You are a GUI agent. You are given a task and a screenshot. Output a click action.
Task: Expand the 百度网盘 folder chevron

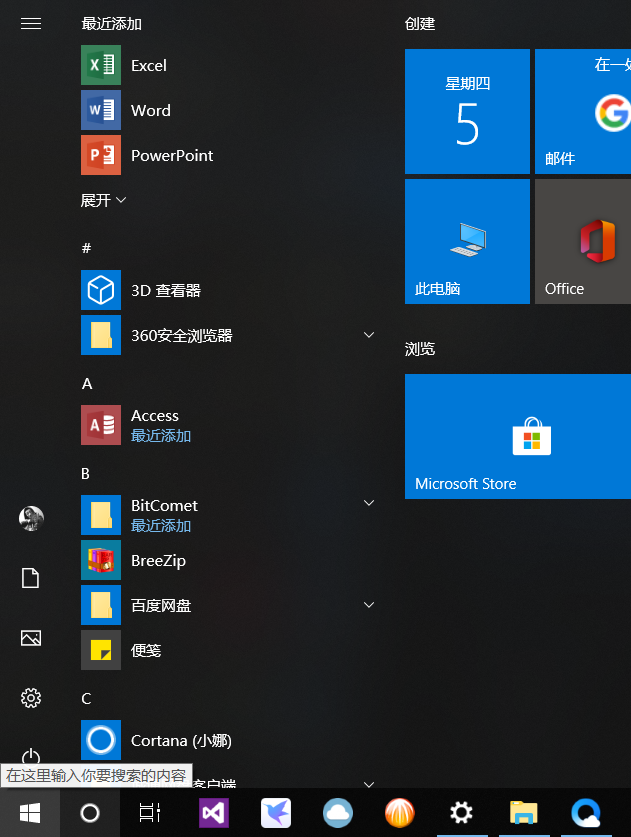pyautogui.click(x=368, y=604)
